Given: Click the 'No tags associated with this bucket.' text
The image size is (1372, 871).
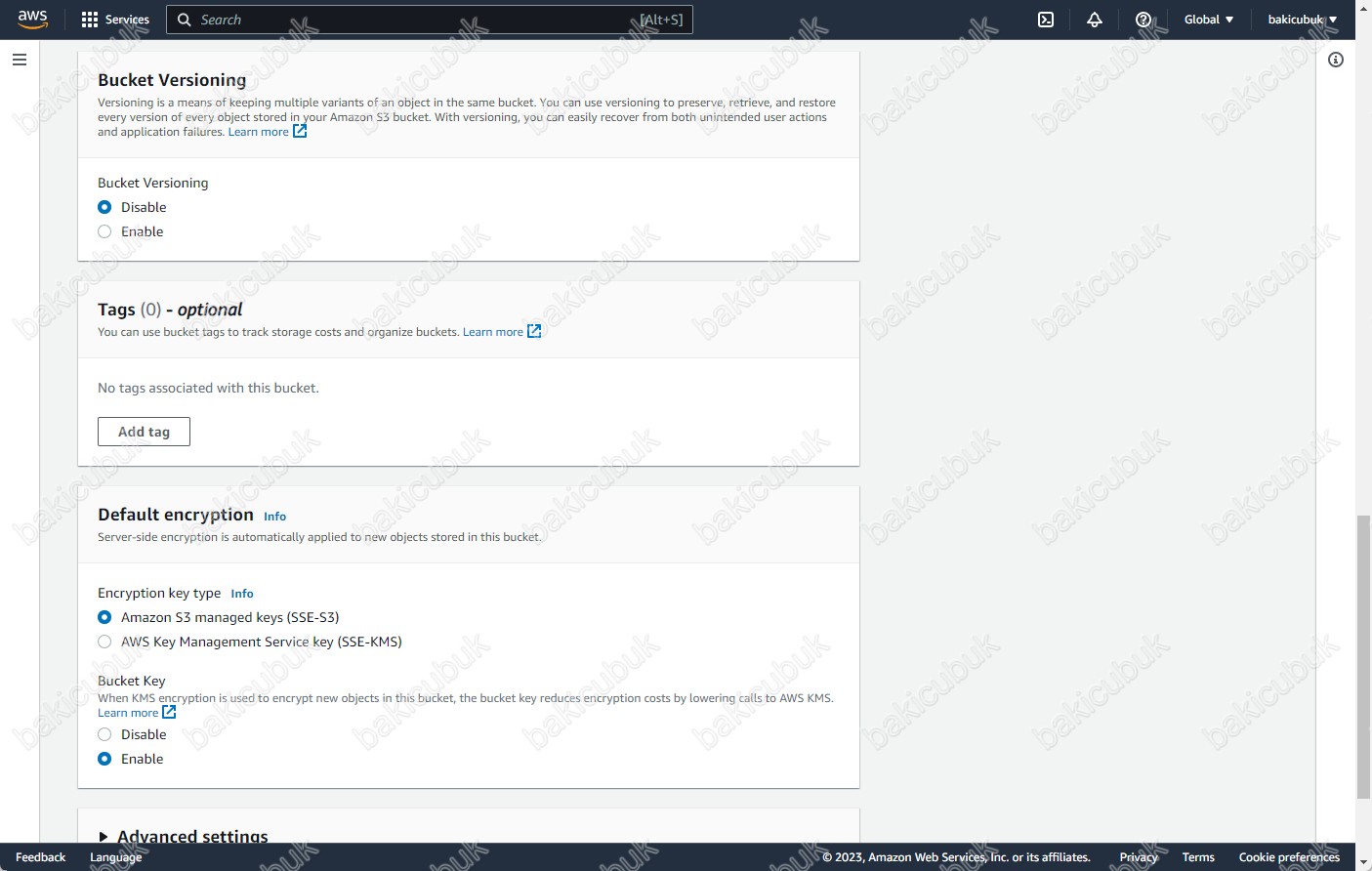Looking at the screenshot, I should tap(208, 388).
